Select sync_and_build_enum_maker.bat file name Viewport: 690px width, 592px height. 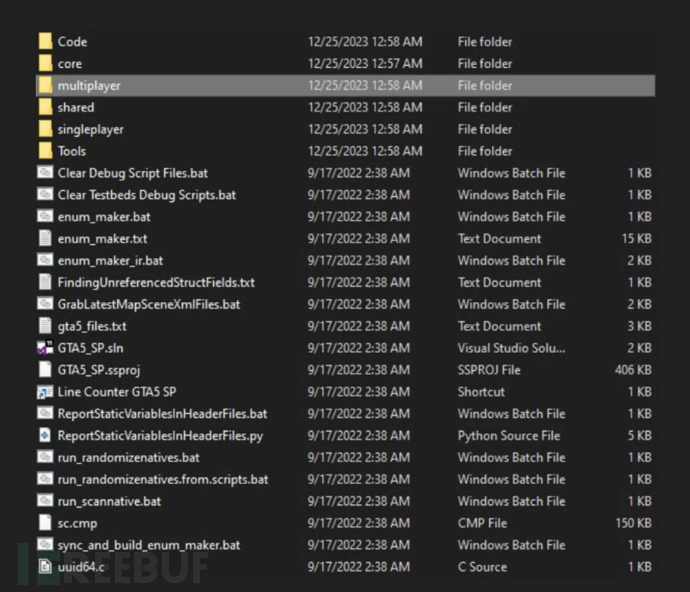pos(149,545)
